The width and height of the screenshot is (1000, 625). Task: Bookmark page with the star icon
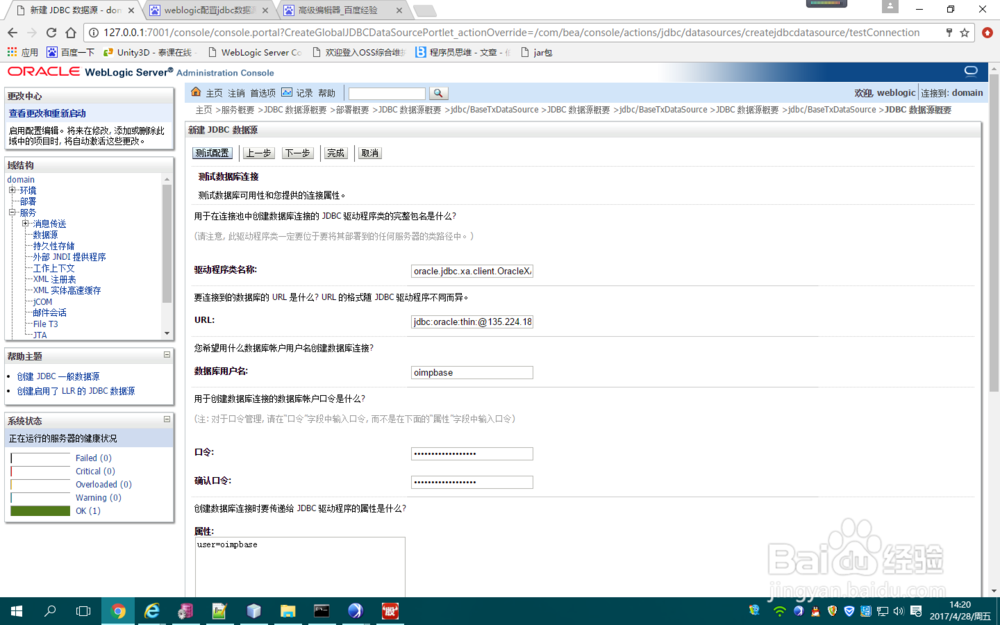[x=964, y=33]
